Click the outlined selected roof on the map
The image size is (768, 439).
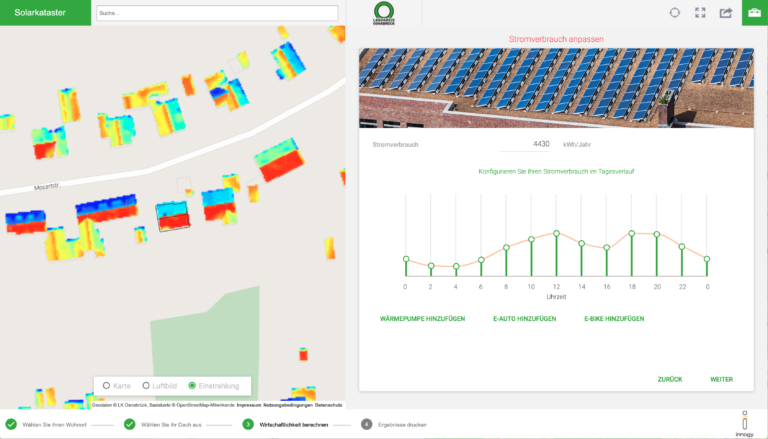pos(172,217)
